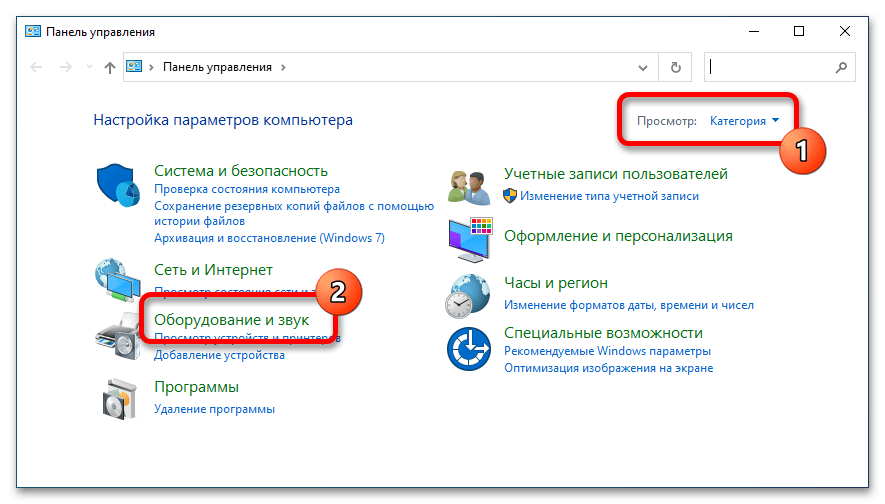Open Система и безопасность category
This screenshot has height=504, width=885.
241,170
